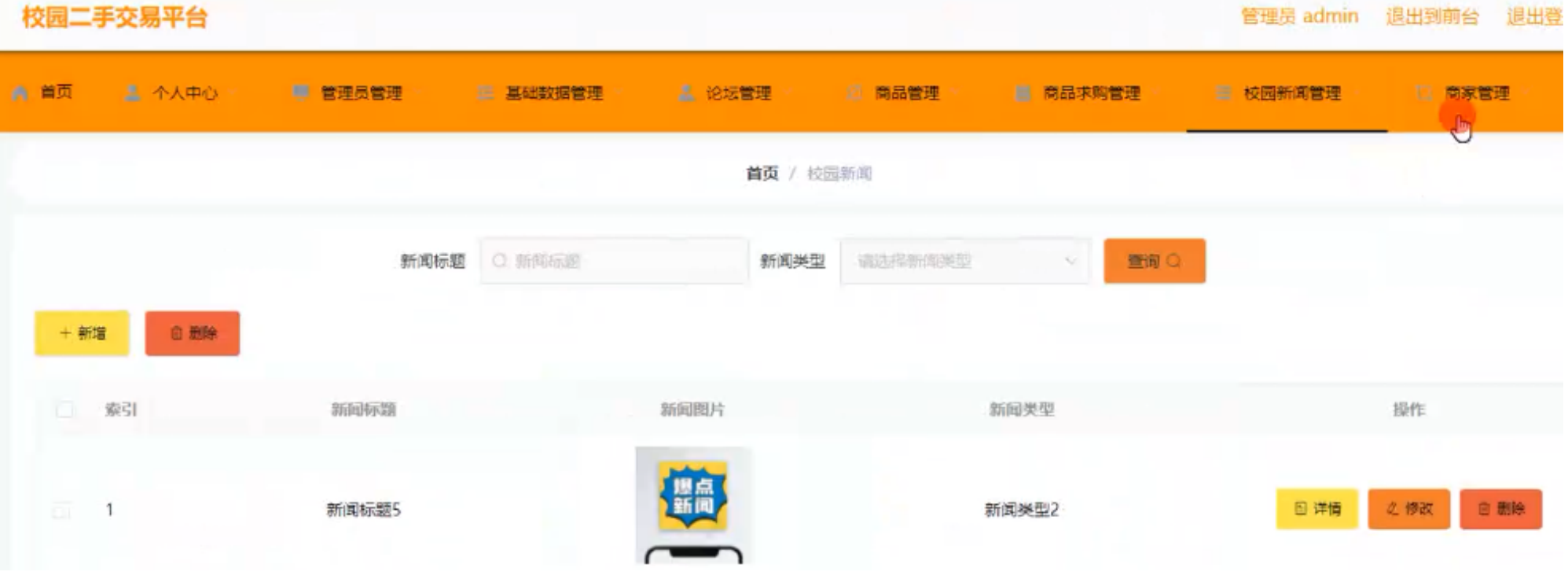Toggle the select-all checkbox in the table header
The image size is (1568, 572).
(64, 409)
